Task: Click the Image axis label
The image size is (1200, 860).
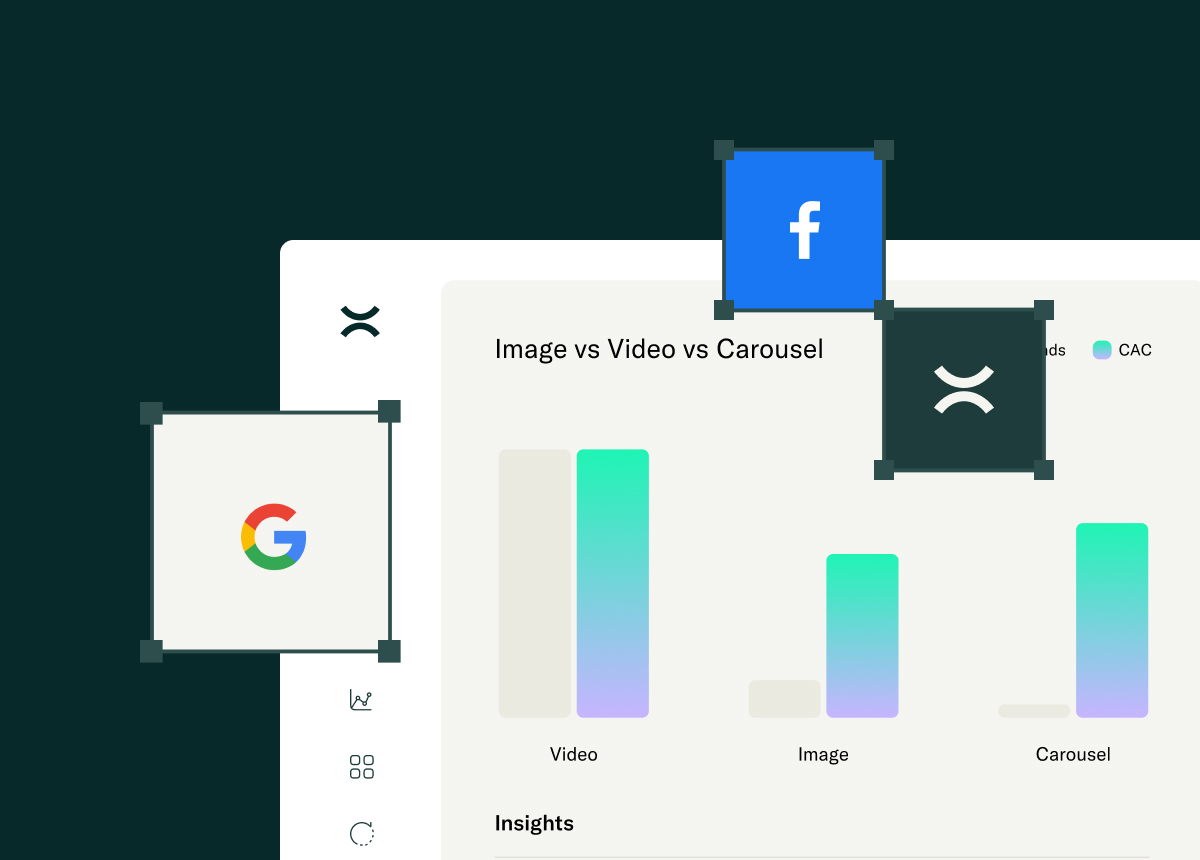Action: click(x=823, y=755)
